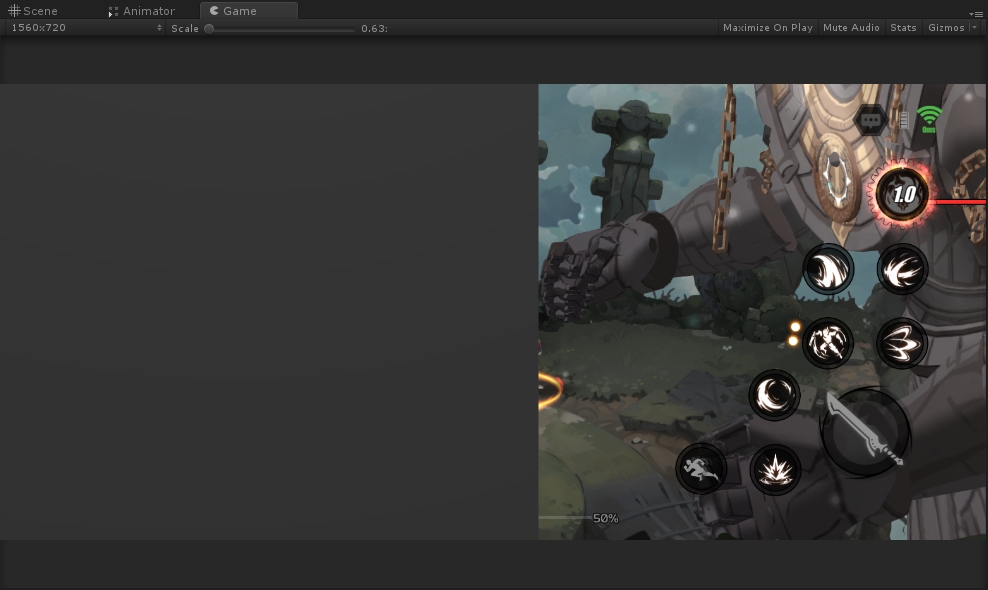988x590 pixels.
Task: Click the Scale slider handle
Action: (x=209, y=28)
